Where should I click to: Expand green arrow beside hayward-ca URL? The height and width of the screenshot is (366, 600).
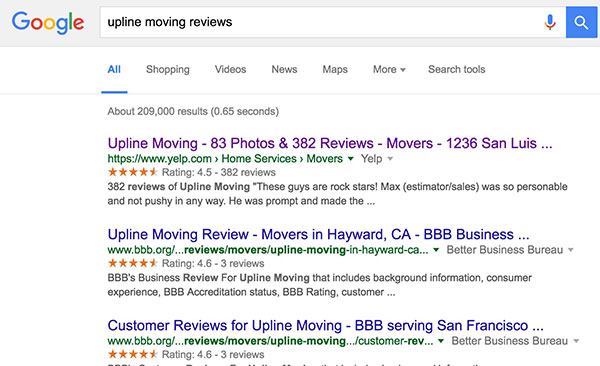pyautogui.click(x=436, y=250)
